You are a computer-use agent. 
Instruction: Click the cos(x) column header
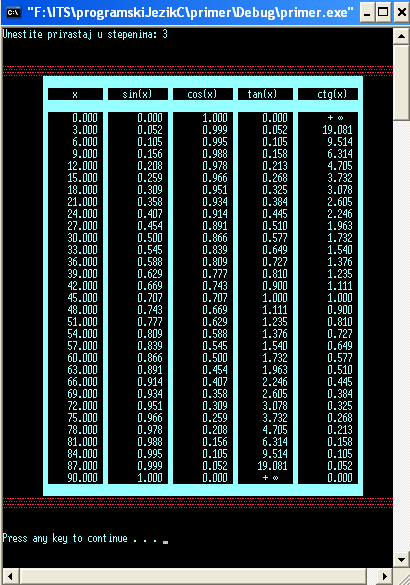(202, 94)
